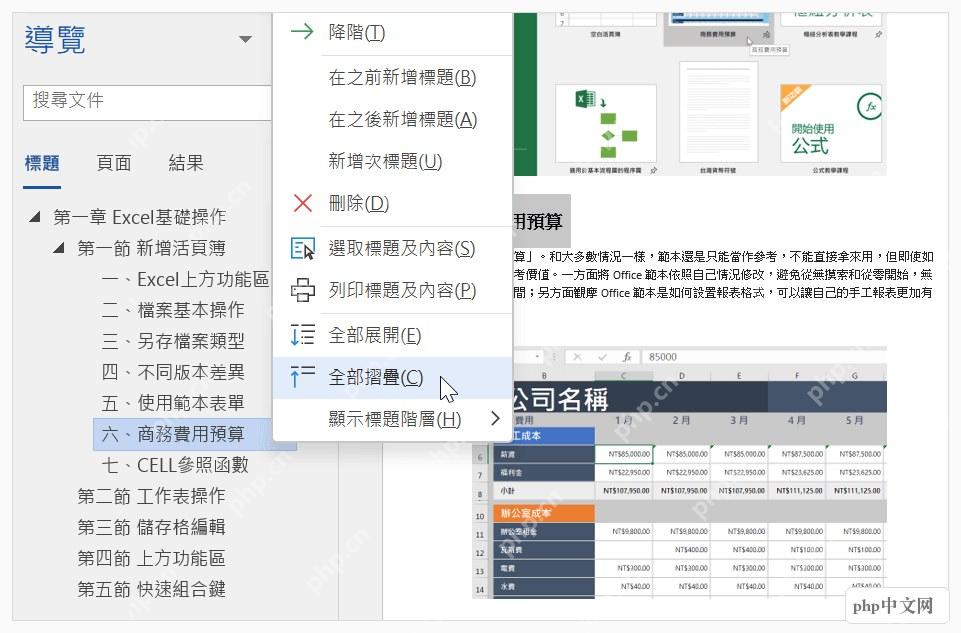Image resolution: width=961 pixels, height=633 pixels.
Task: Select heading 第一章 Excel基礎操作
Action: [140, 216]
